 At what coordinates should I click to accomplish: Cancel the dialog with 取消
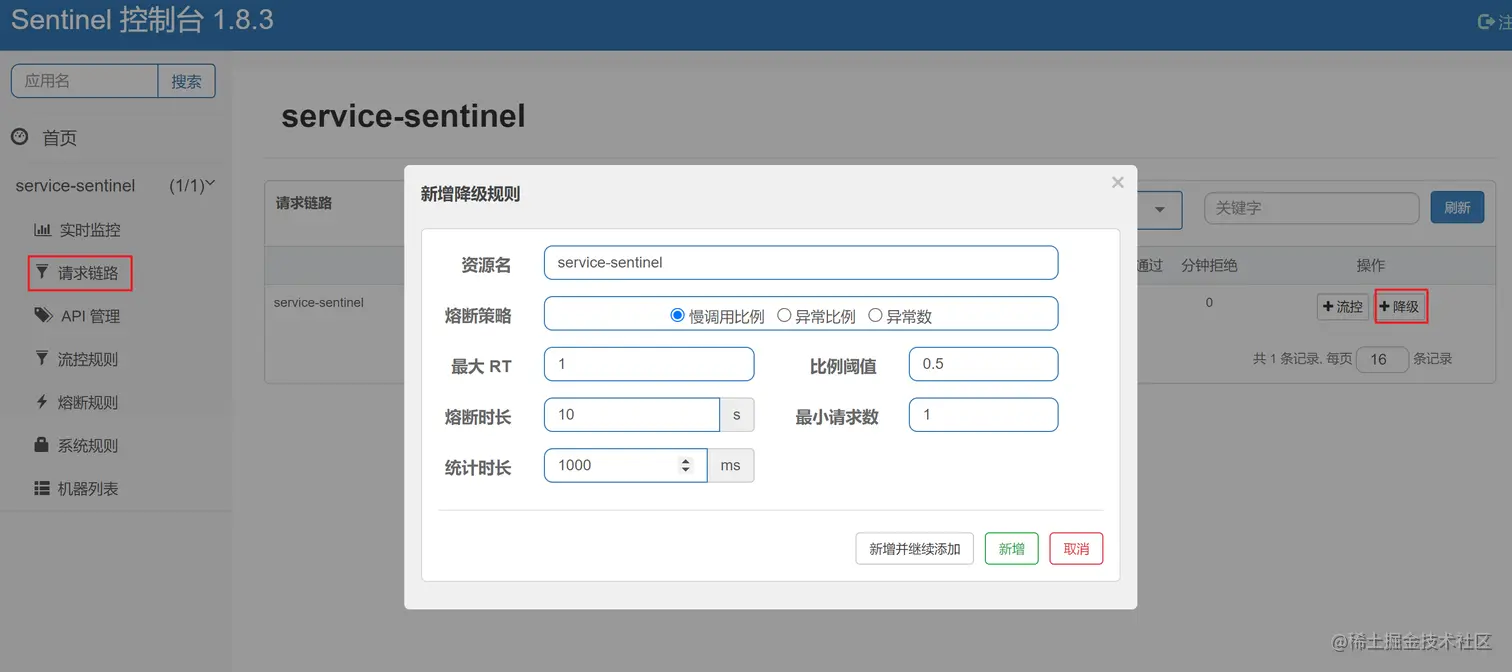point(1076,549)
